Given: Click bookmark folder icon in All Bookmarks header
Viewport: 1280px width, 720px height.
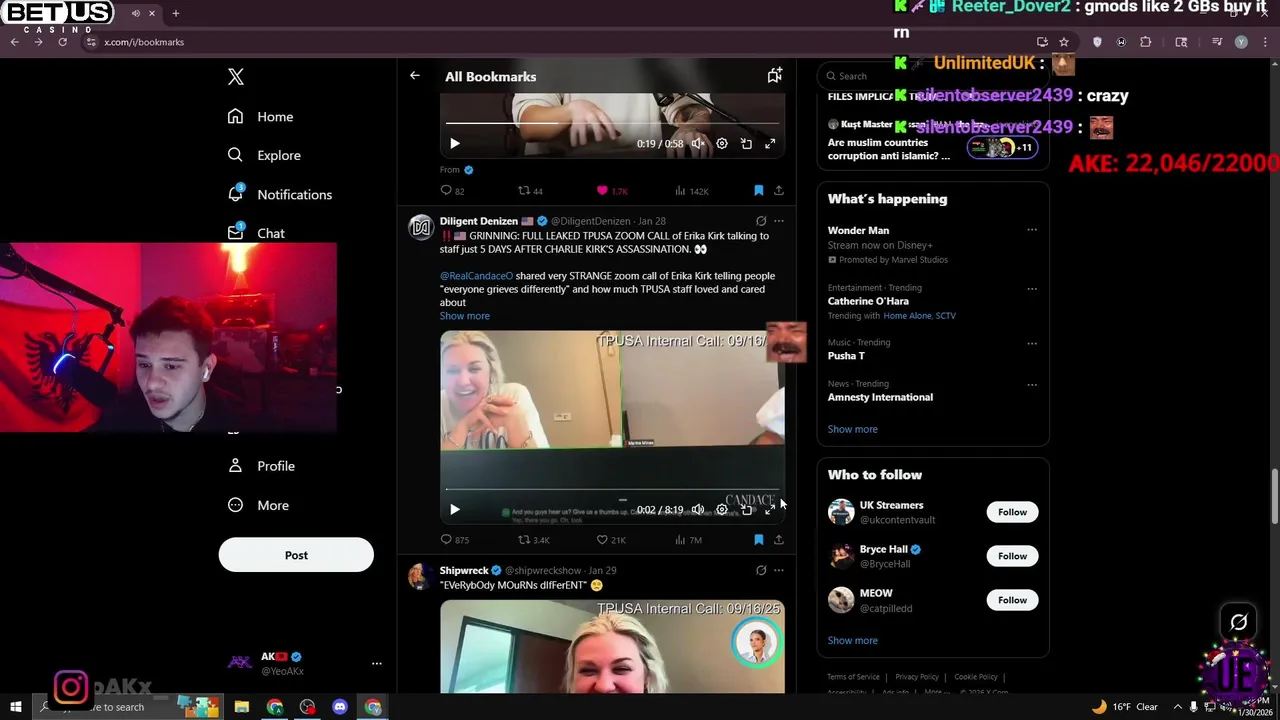Looking at the screenshot, I should (x=774, y=76).
